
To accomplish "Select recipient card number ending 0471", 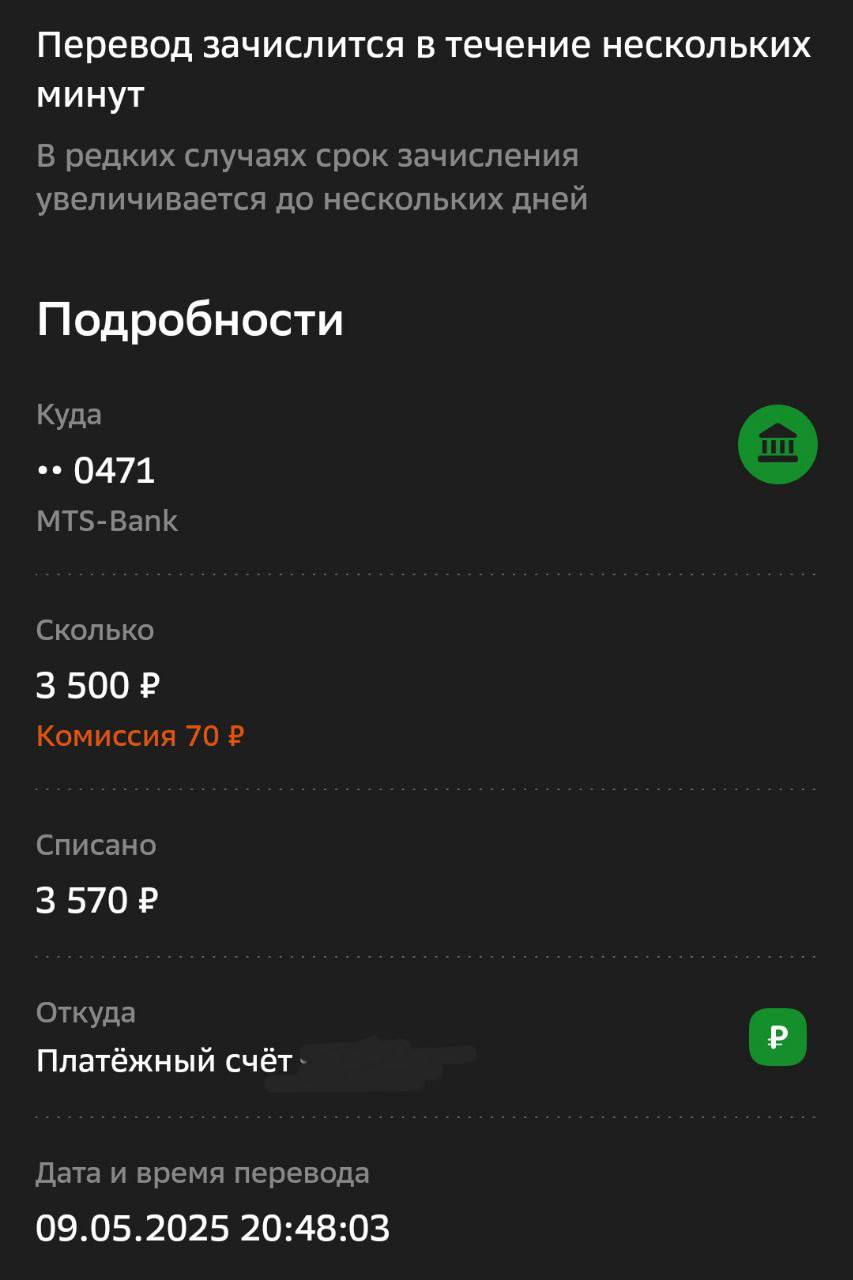I will (96, 470).
